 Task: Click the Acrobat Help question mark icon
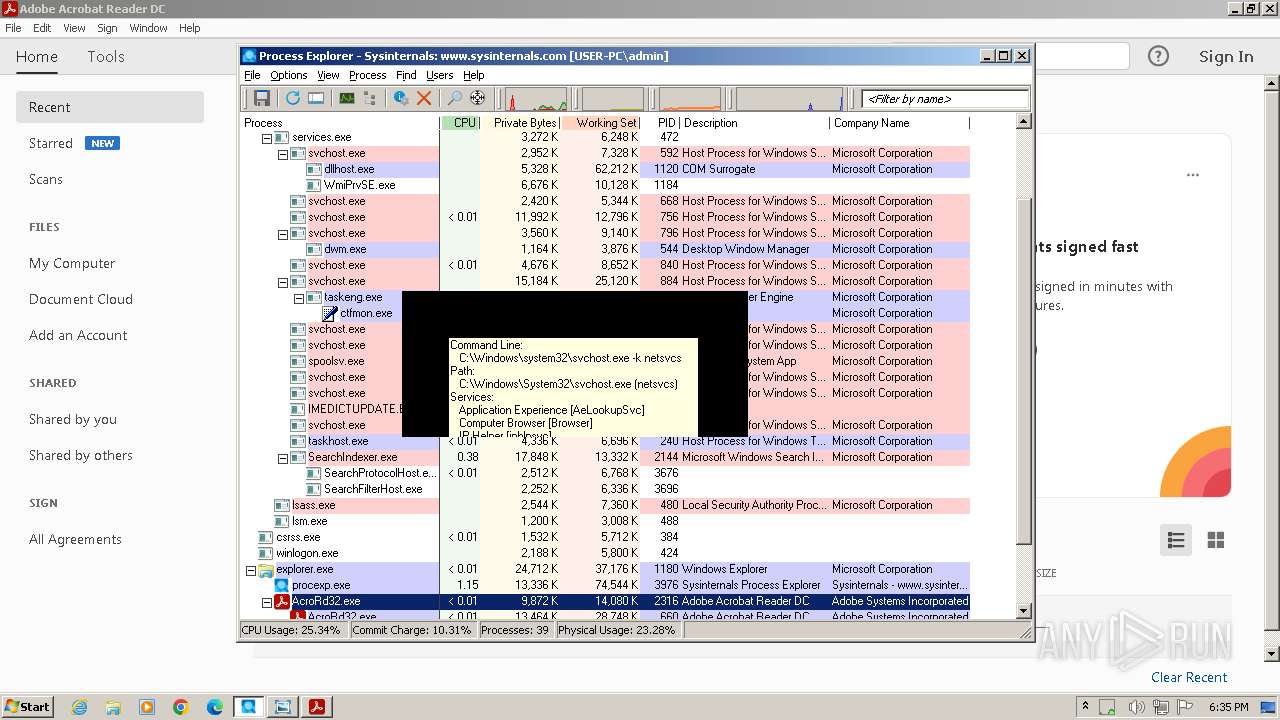click(1158, 56)
